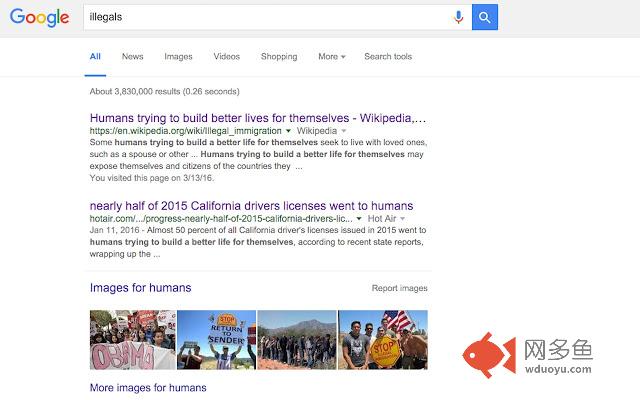
Task: Switch to the News tab
Action: 132,57
